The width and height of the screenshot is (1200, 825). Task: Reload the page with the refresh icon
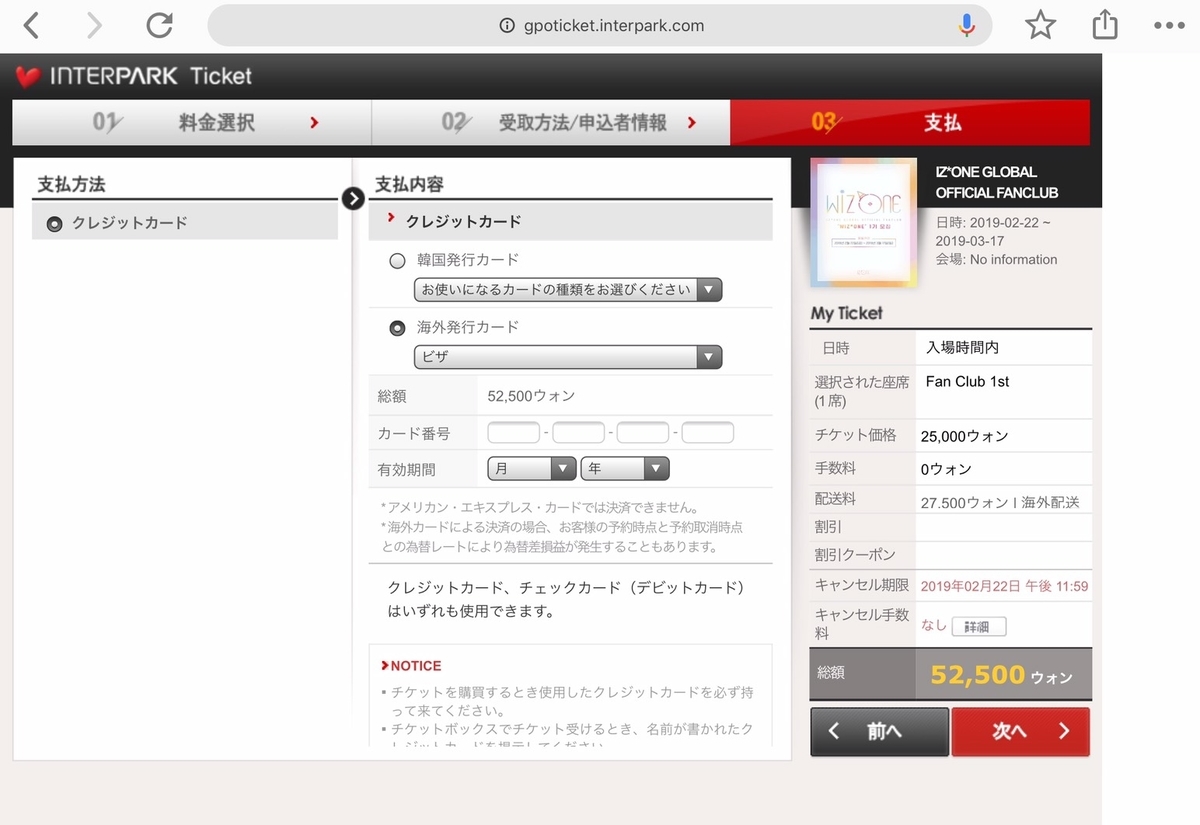[x=159, y=25]
